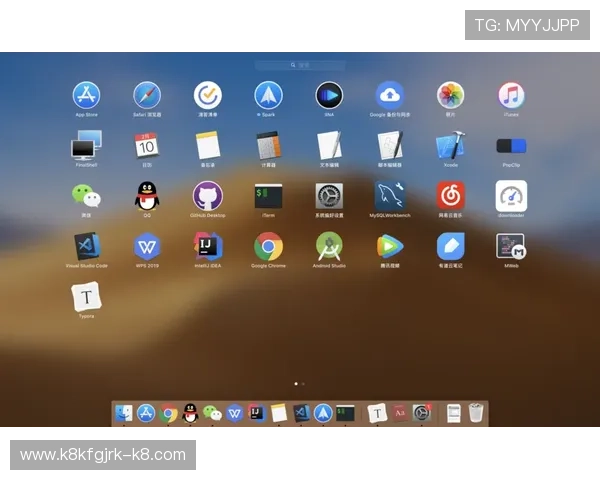Switch to second Launchpad page dot
The width and height of the screenshot is (600, 480).
point(303,384)
